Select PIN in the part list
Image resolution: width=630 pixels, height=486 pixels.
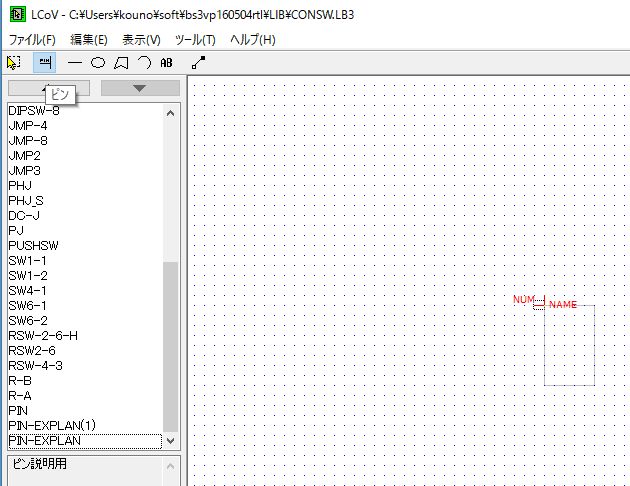[x=85, y=410]
